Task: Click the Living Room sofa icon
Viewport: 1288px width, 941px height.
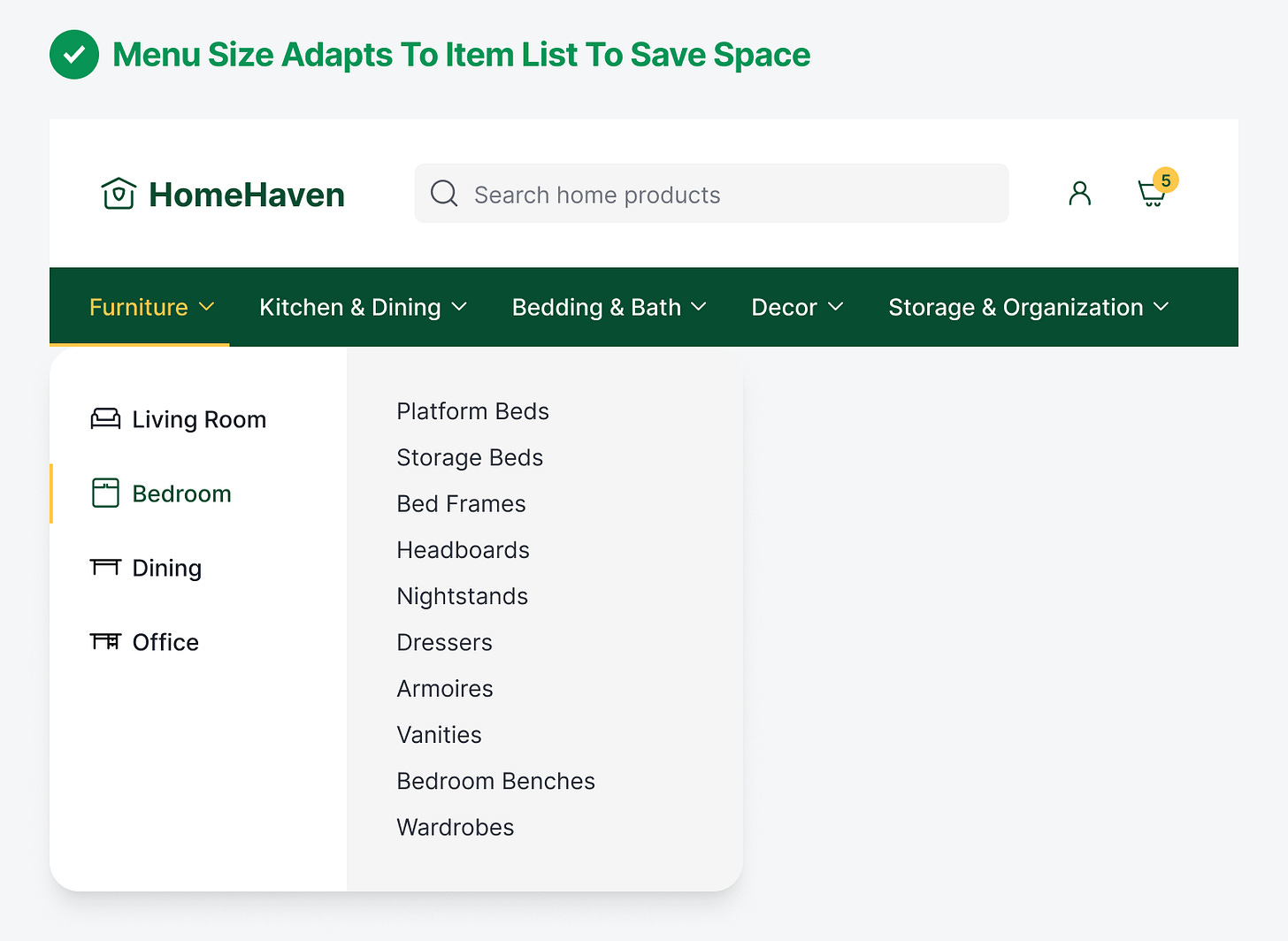Action: click(x=105, y=419)
